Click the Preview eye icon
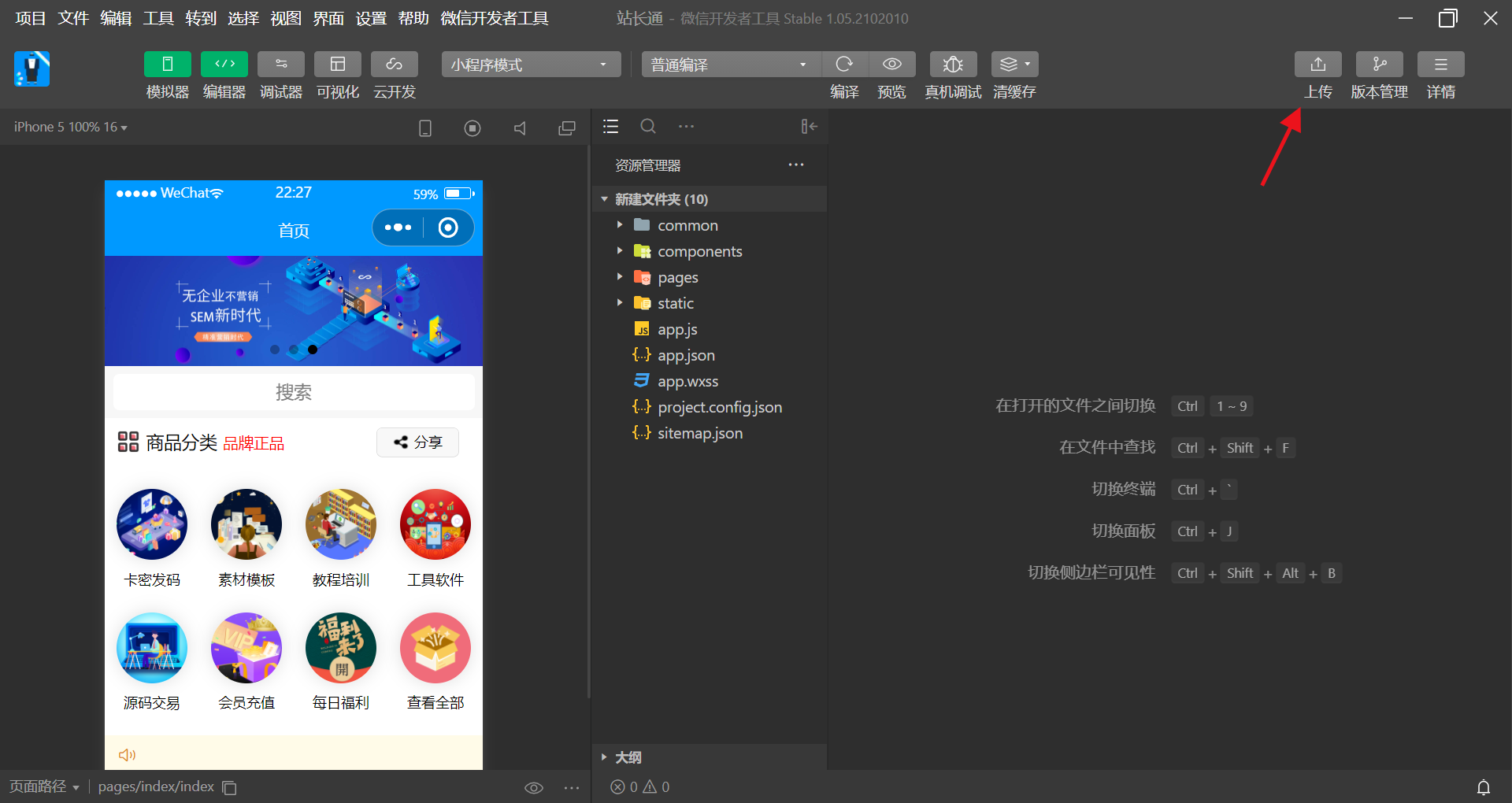1512x803 pixels. (x=892, y=65)
